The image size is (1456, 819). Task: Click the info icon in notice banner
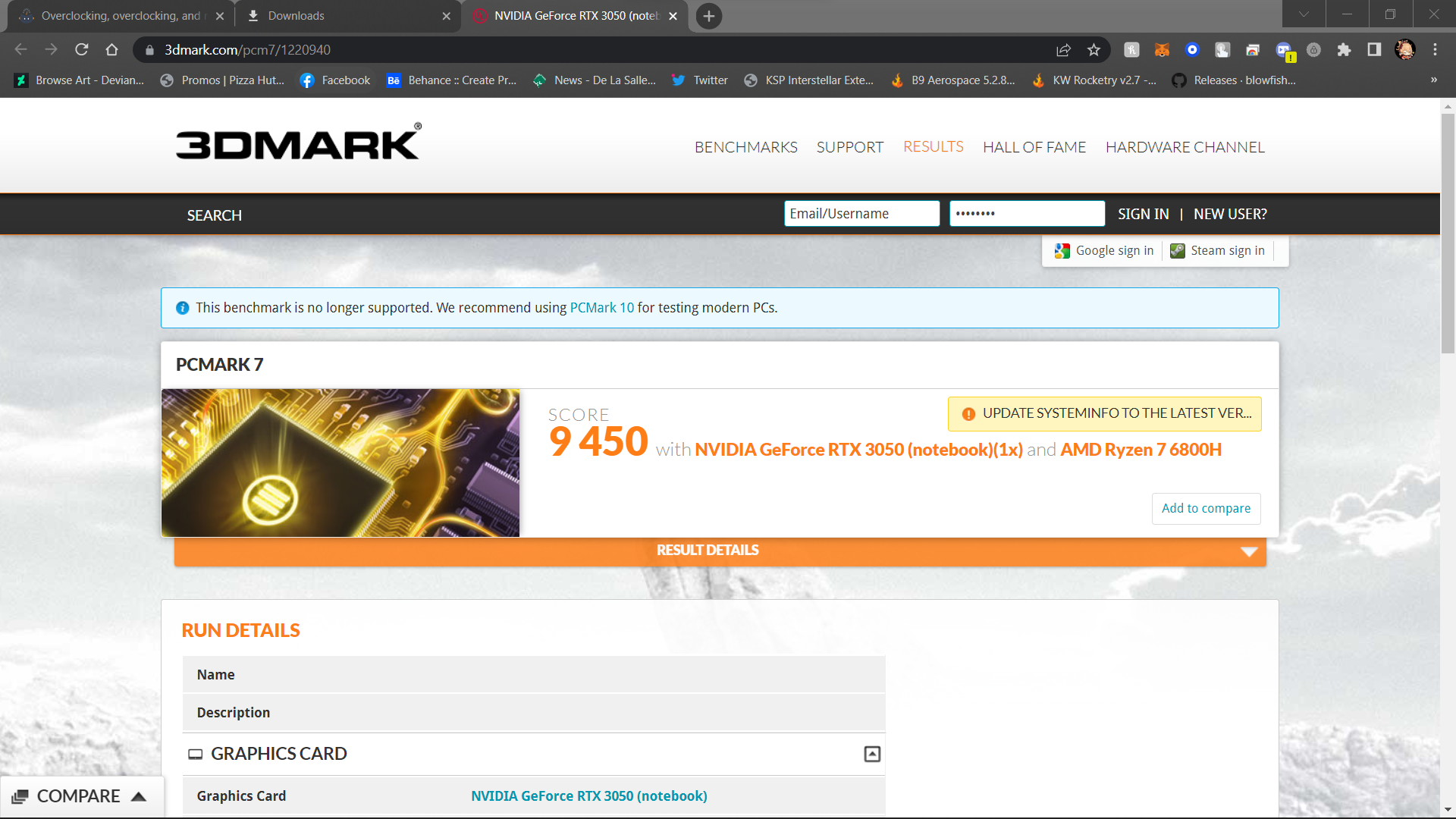click(x=183, y=308)
